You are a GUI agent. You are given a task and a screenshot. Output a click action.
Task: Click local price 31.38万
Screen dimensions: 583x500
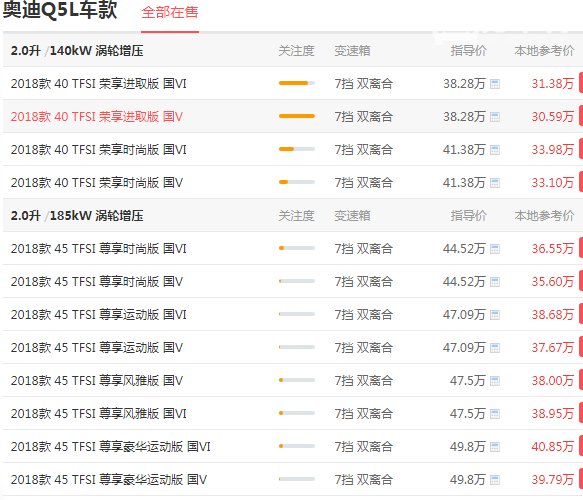(553, 84)
